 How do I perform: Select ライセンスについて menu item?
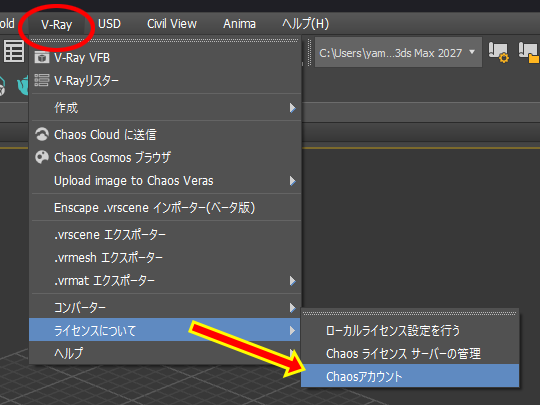click(165, 330)
